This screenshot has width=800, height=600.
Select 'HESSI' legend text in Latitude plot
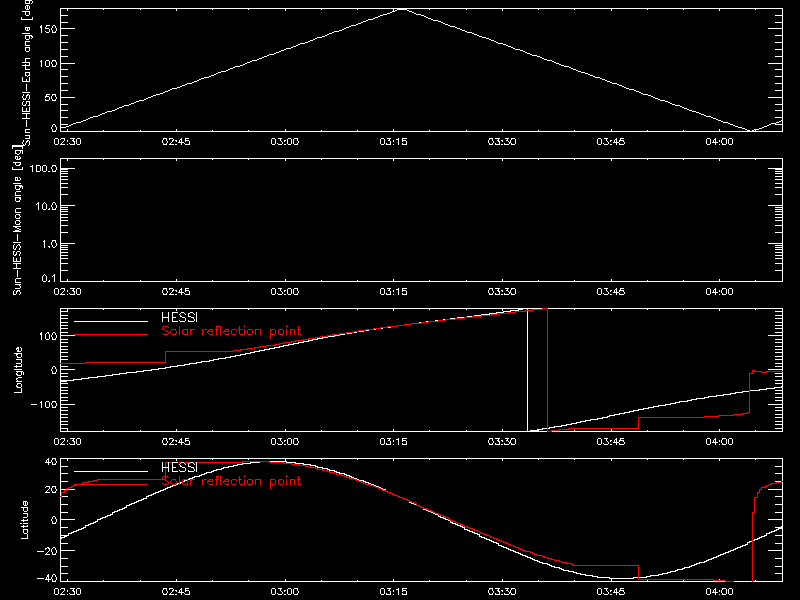point(179,467)
